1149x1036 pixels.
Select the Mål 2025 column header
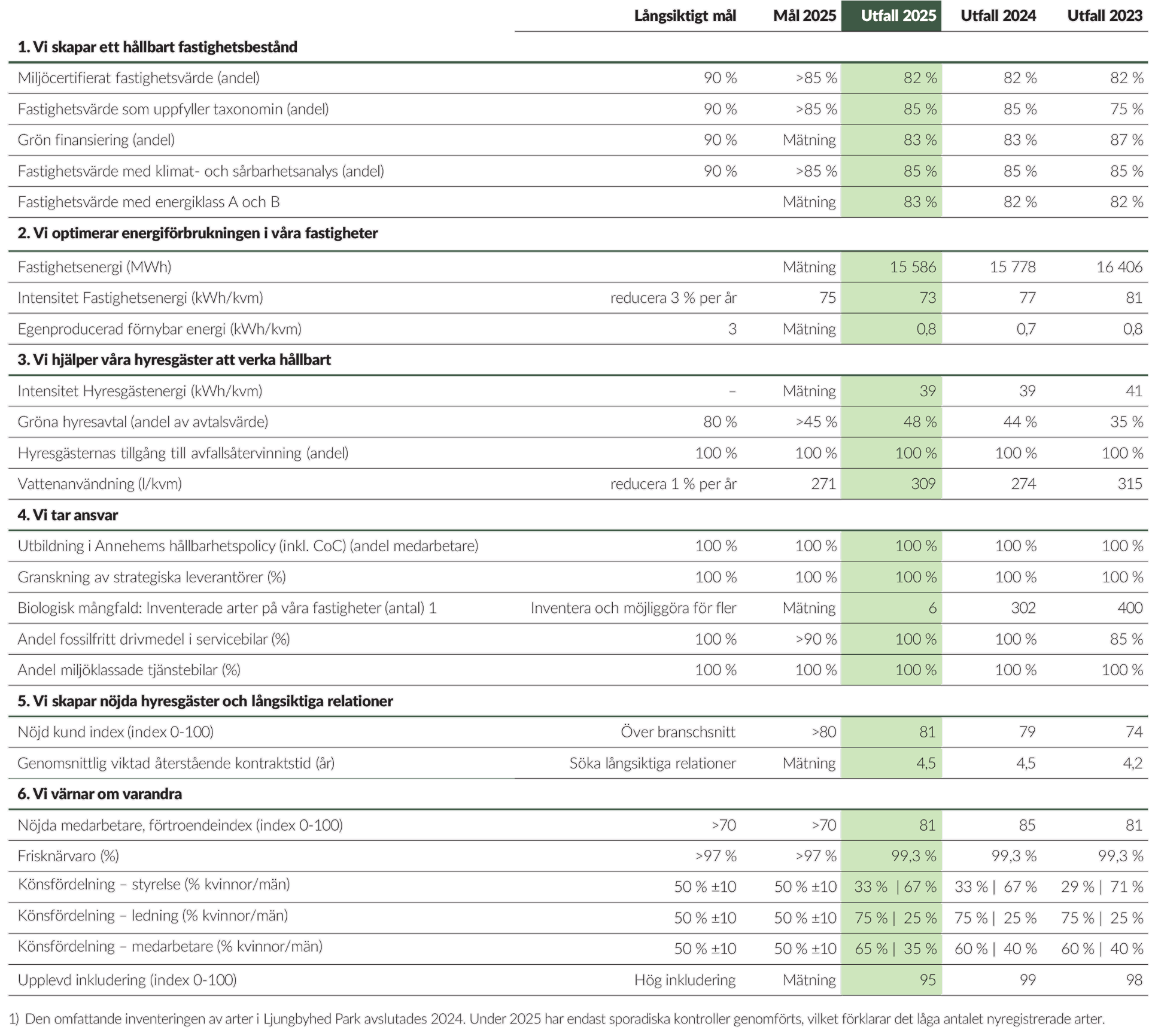[x=804, y=16]
